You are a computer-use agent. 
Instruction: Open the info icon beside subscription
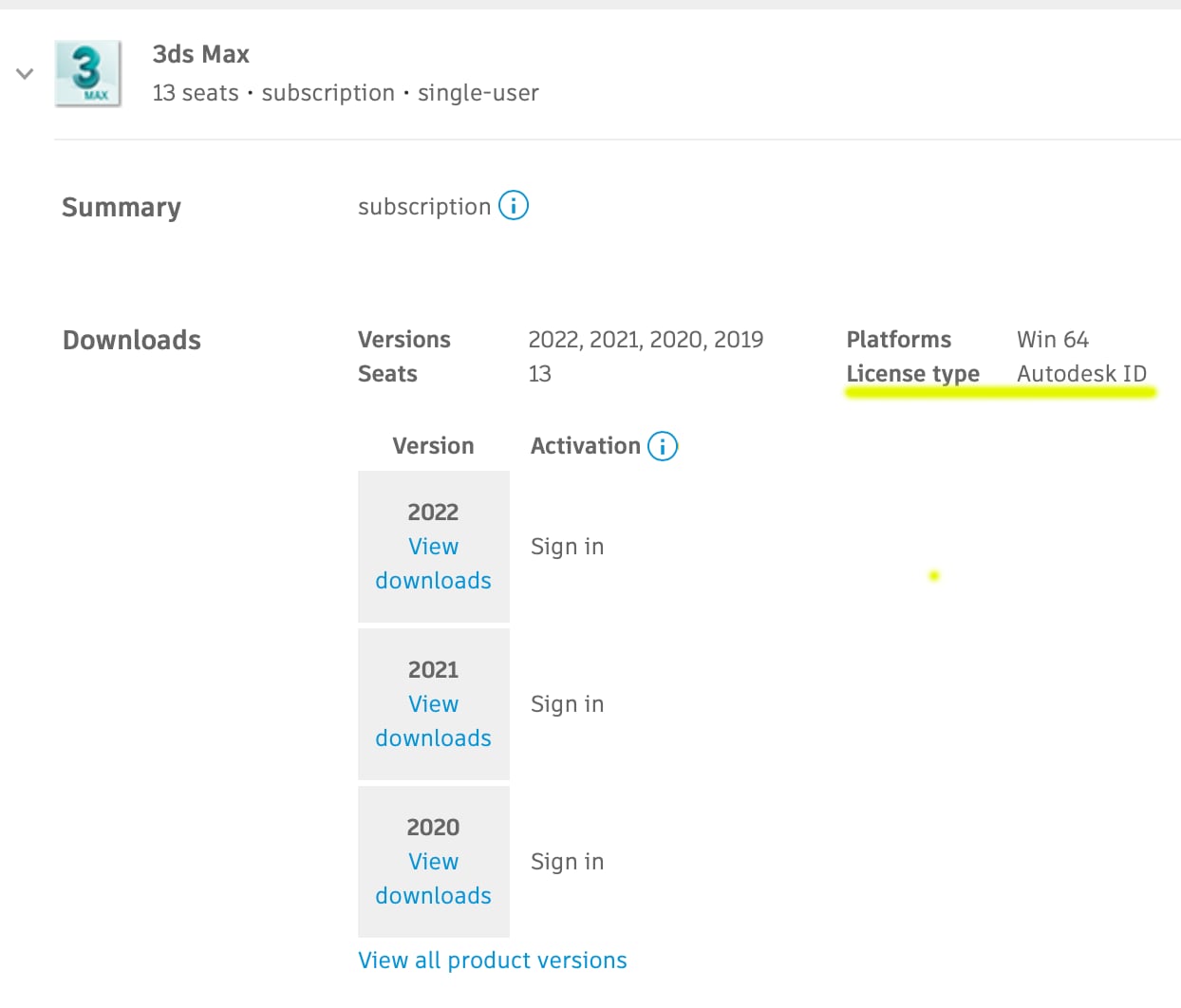click(514, 205)
